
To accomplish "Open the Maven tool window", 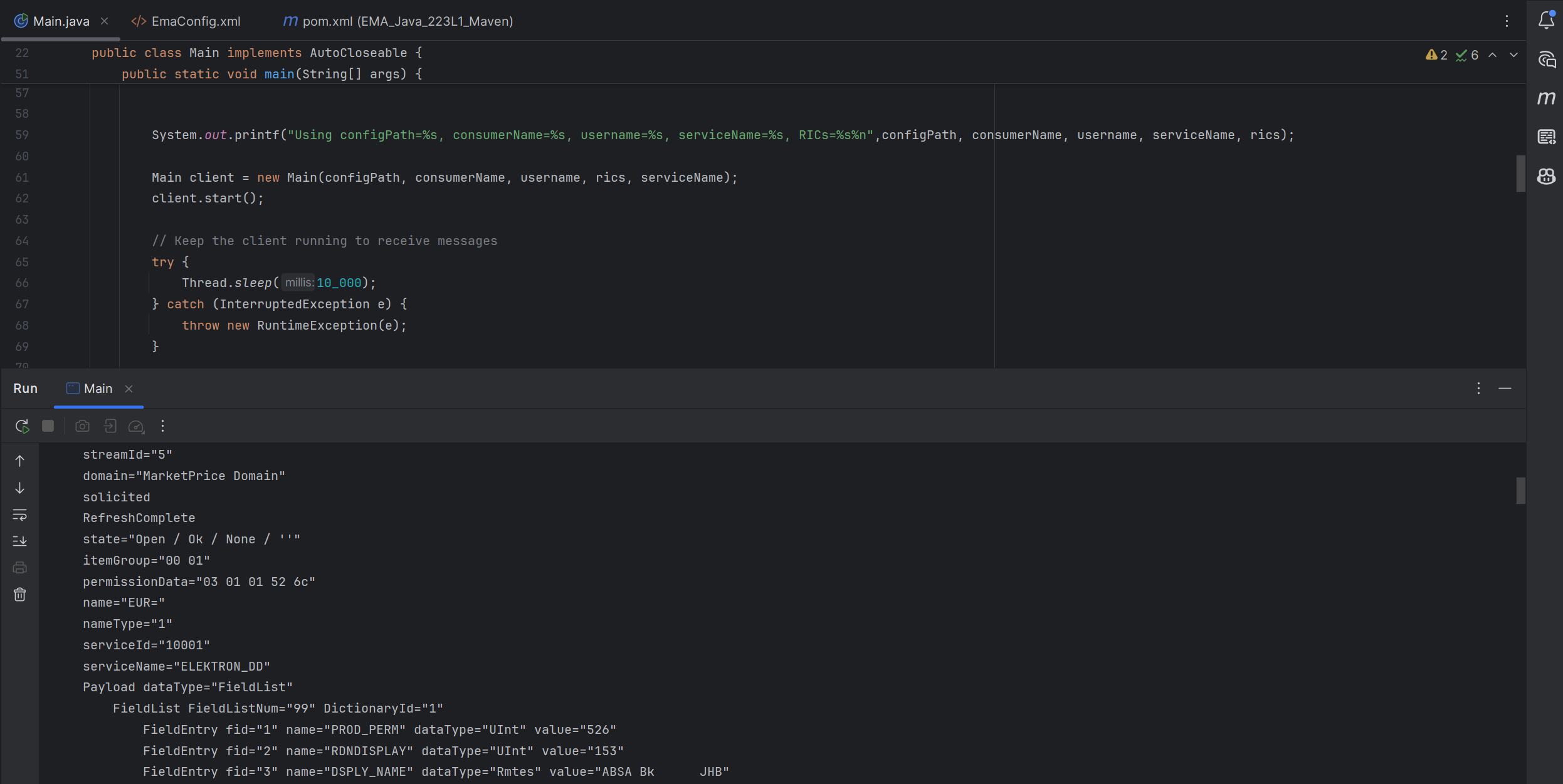I will (x=1546, y=98).
